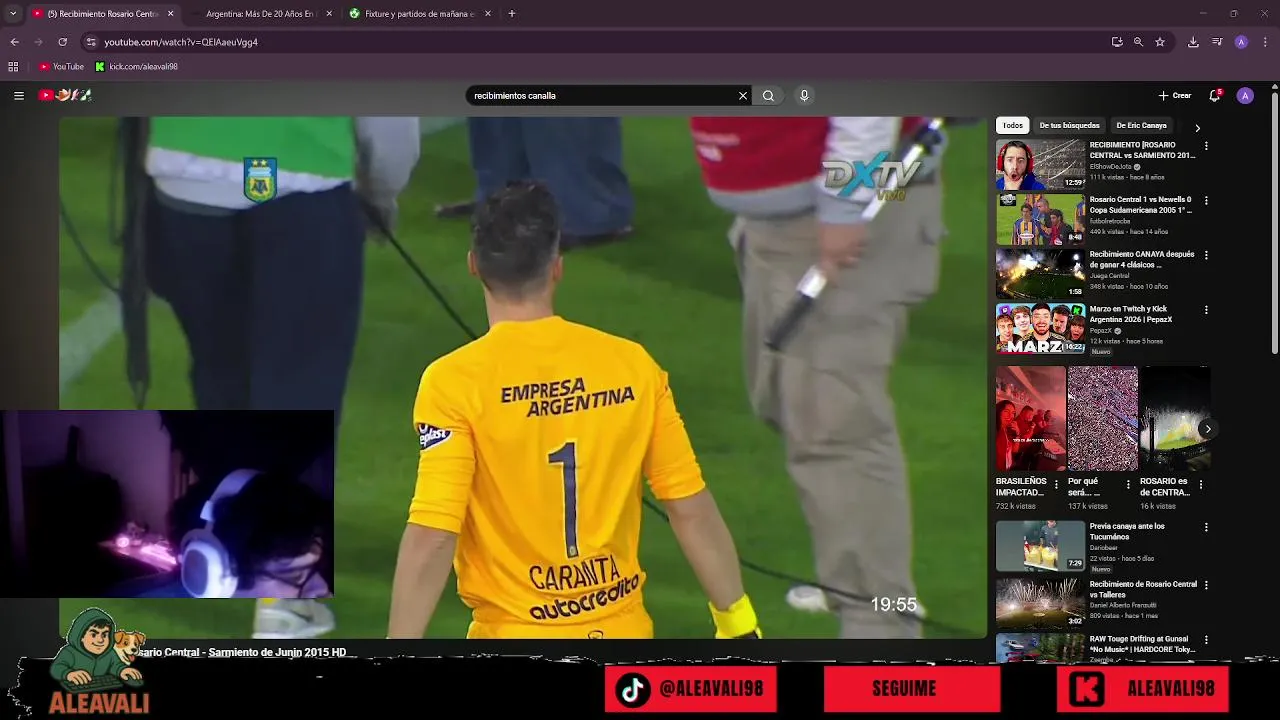Submit search with magnifying glass button
Screen dimensions: 1280x720
768,96
